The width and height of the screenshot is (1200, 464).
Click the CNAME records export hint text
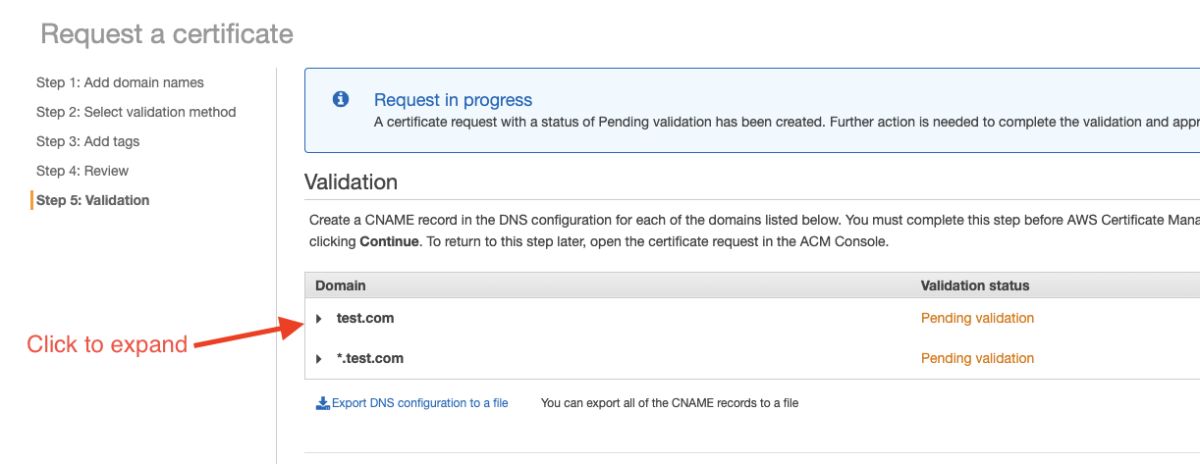point(670,403)
